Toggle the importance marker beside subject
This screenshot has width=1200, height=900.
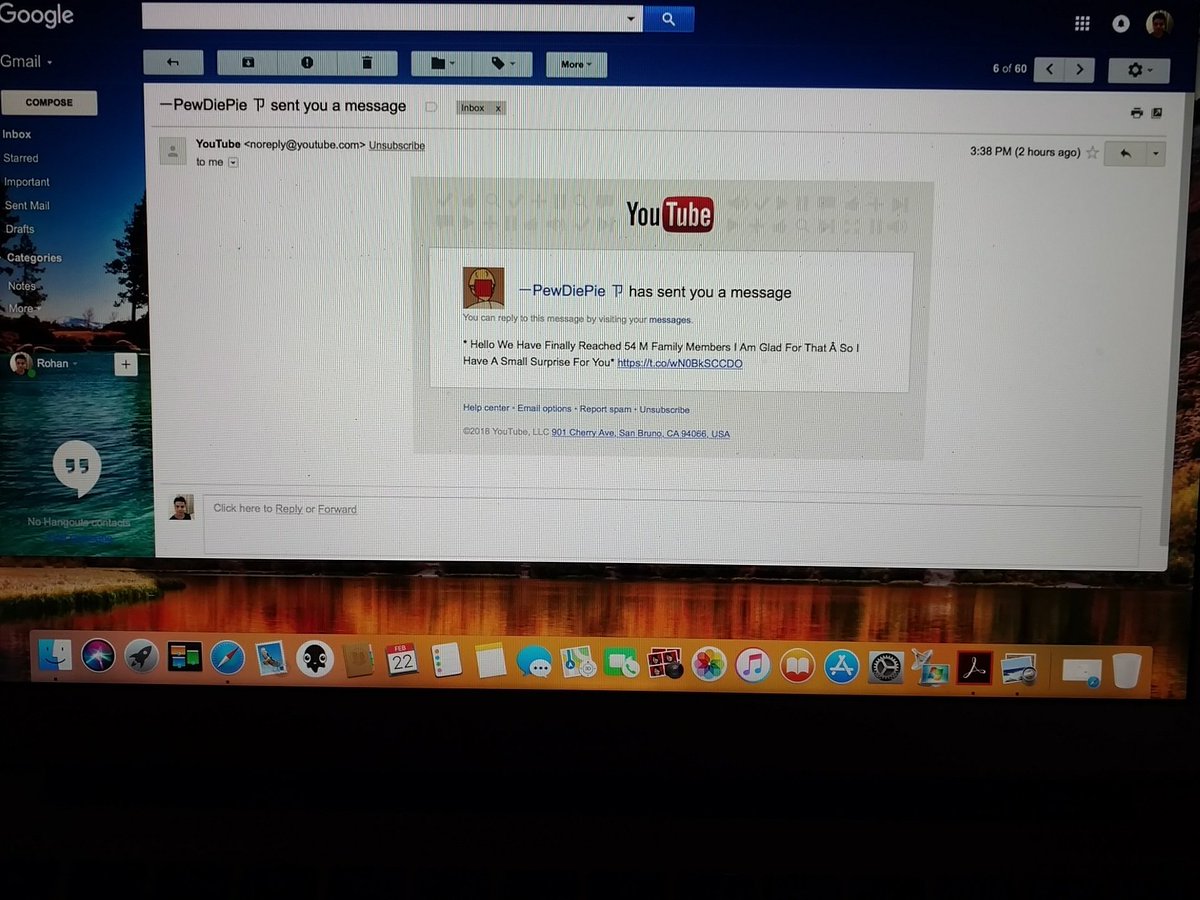click(x=431, y=107)
